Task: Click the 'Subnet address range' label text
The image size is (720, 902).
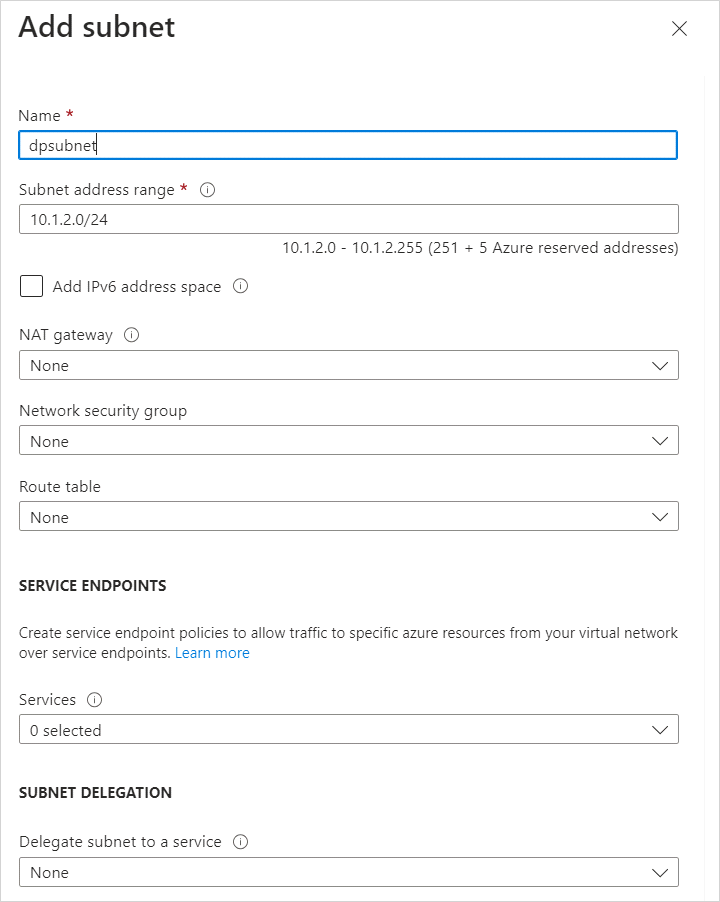Action: 97,190
